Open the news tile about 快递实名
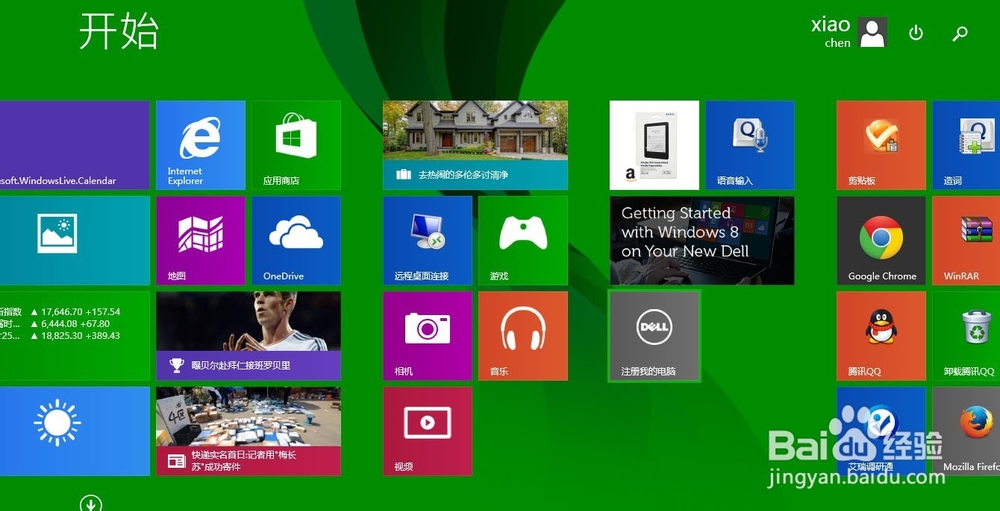This screenshot has height=511, width=1000. click(x=248, y=431)
